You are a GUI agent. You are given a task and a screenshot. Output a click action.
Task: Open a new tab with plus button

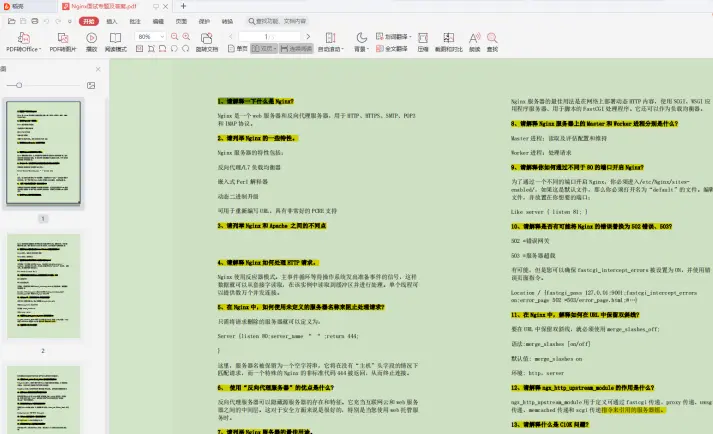(183, 6)
